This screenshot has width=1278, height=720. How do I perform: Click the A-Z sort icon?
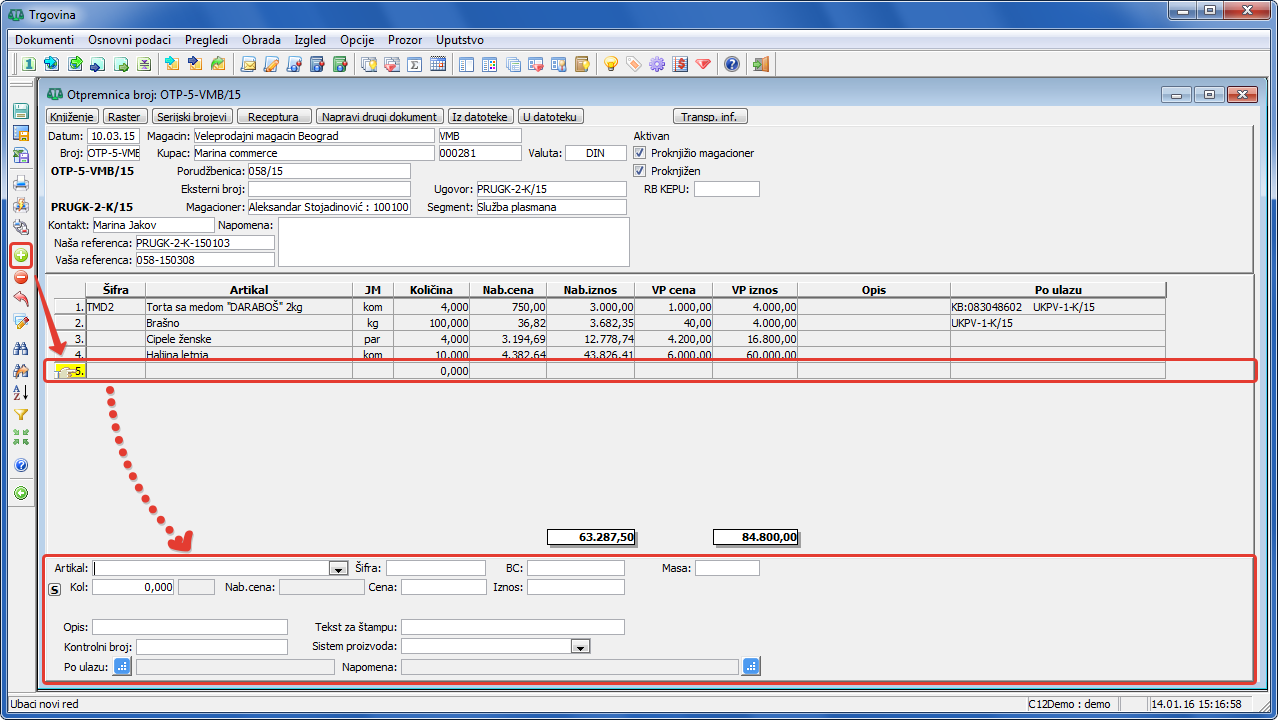point(20,392)
